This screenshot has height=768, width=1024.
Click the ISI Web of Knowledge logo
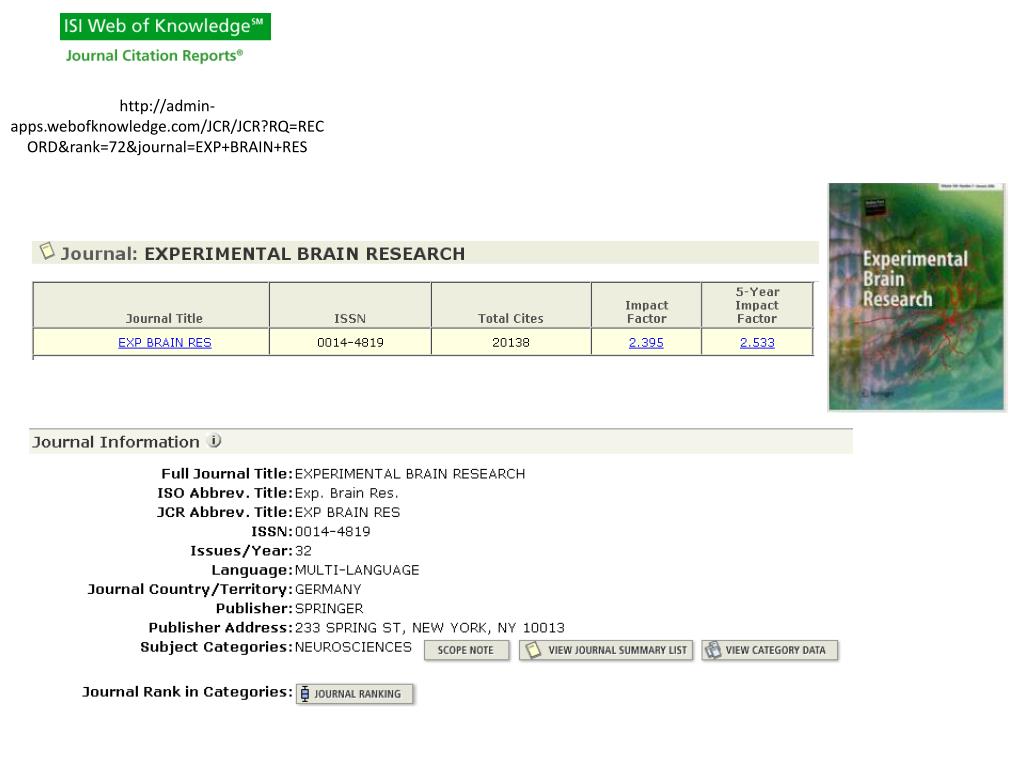pyautogui.click(x=165, y=26)
